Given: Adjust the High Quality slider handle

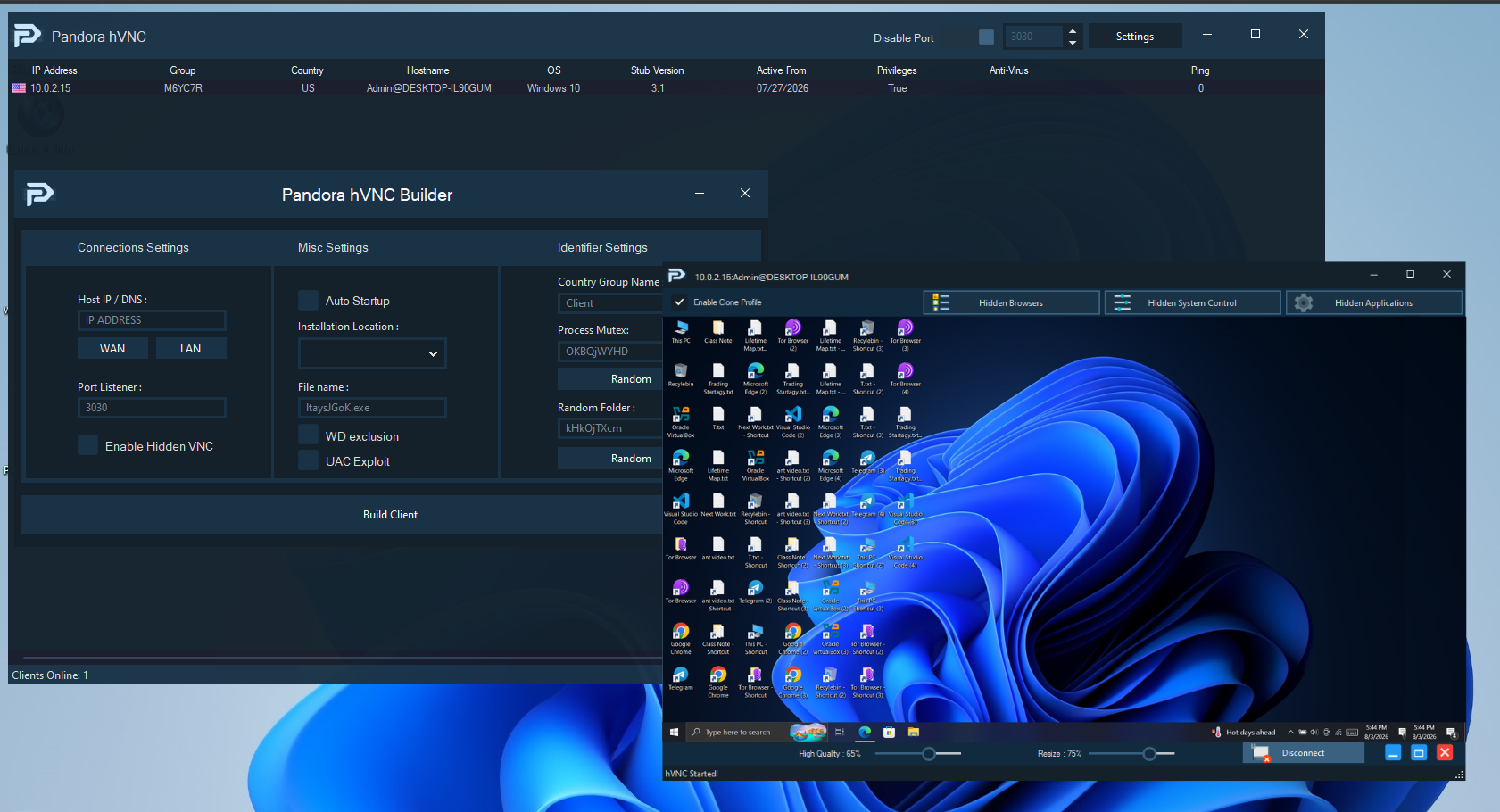Looking at the screenshot, I should point(929,754).
